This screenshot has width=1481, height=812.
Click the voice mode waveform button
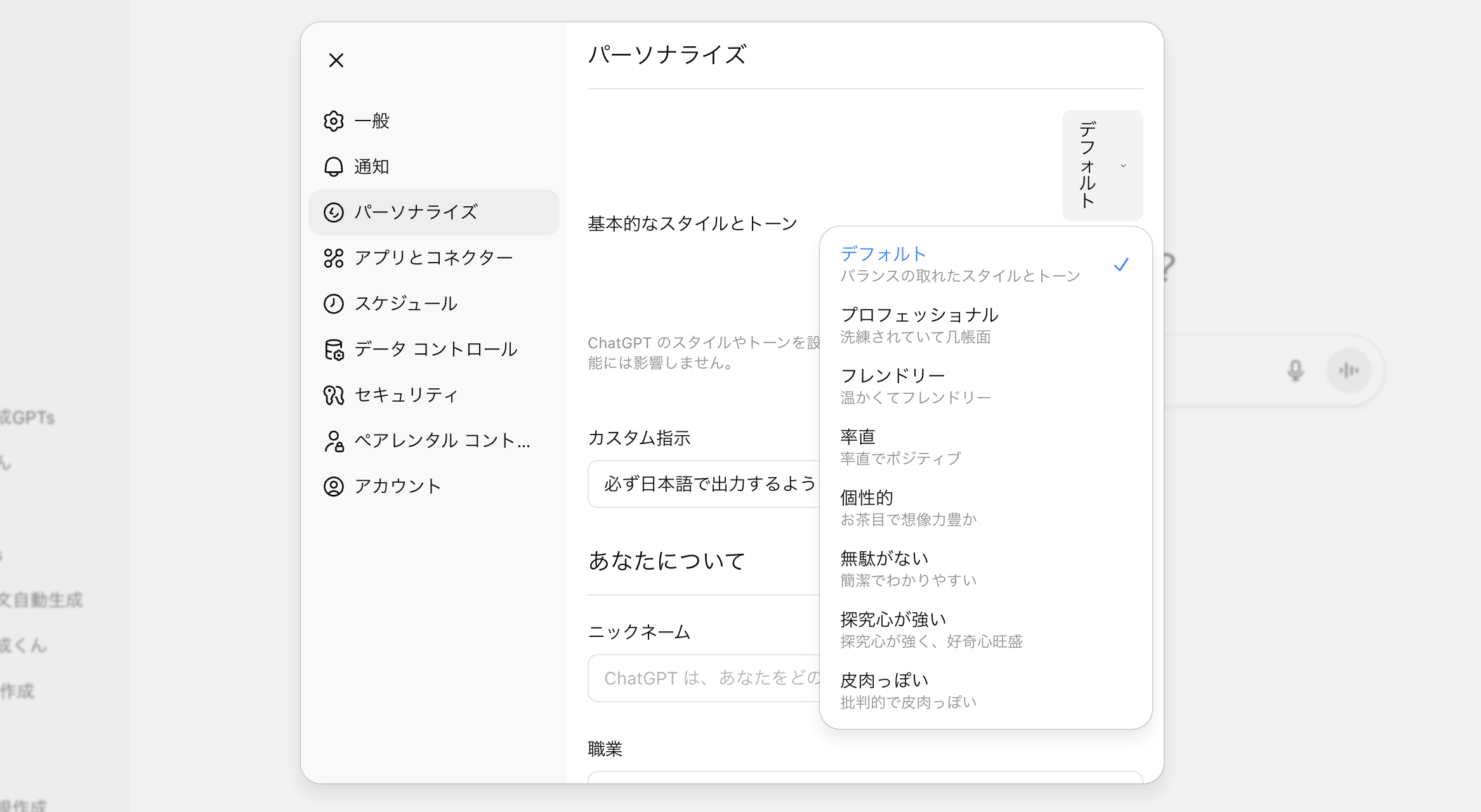pos(1348,370)
